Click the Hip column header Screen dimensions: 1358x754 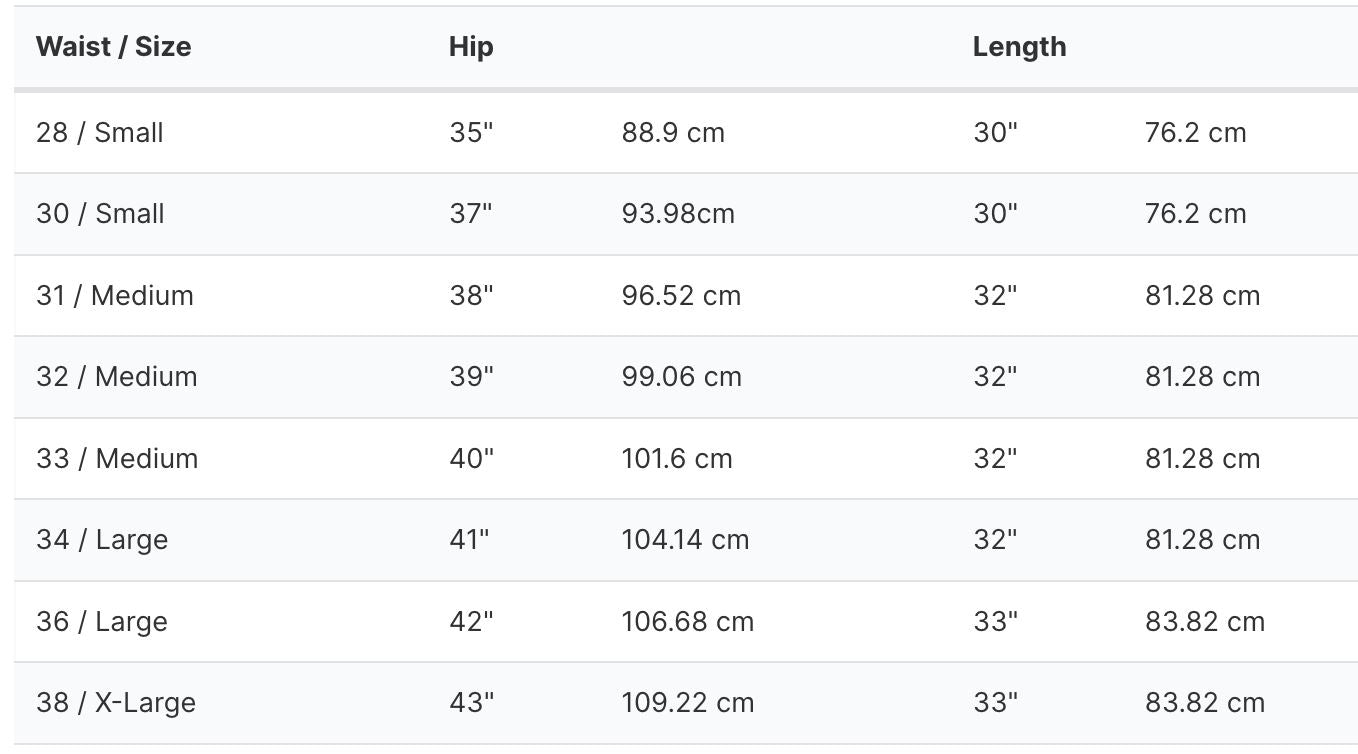[471, 47]
